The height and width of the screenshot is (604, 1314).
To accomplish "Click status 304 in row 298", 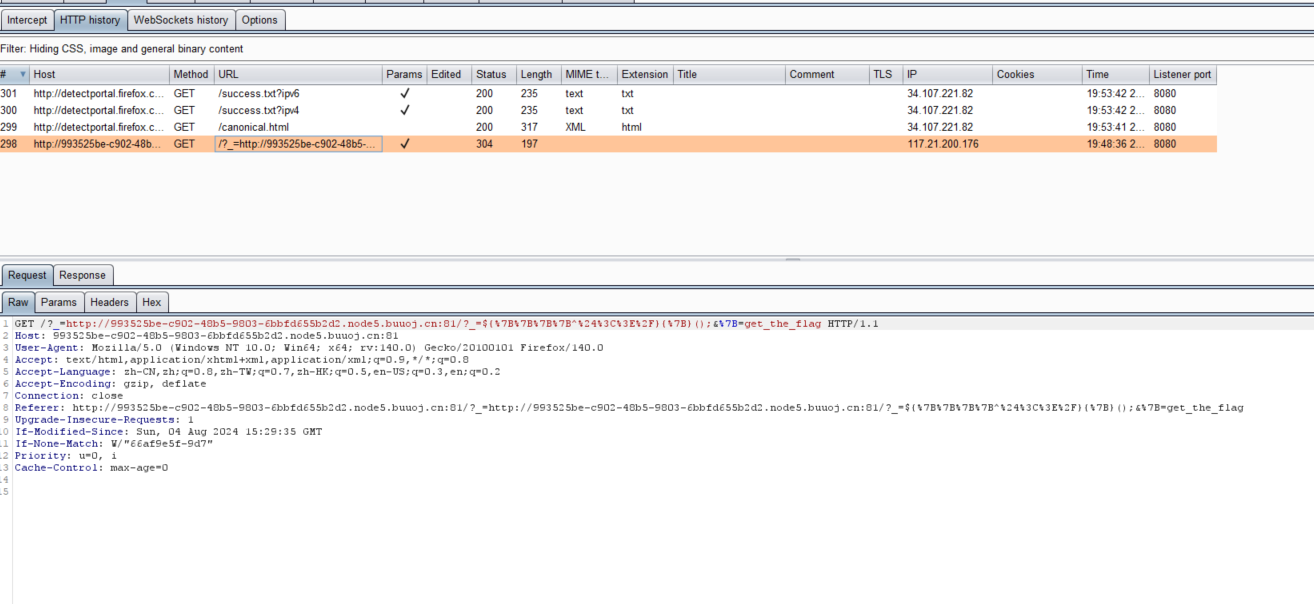I will coord(484,144).
